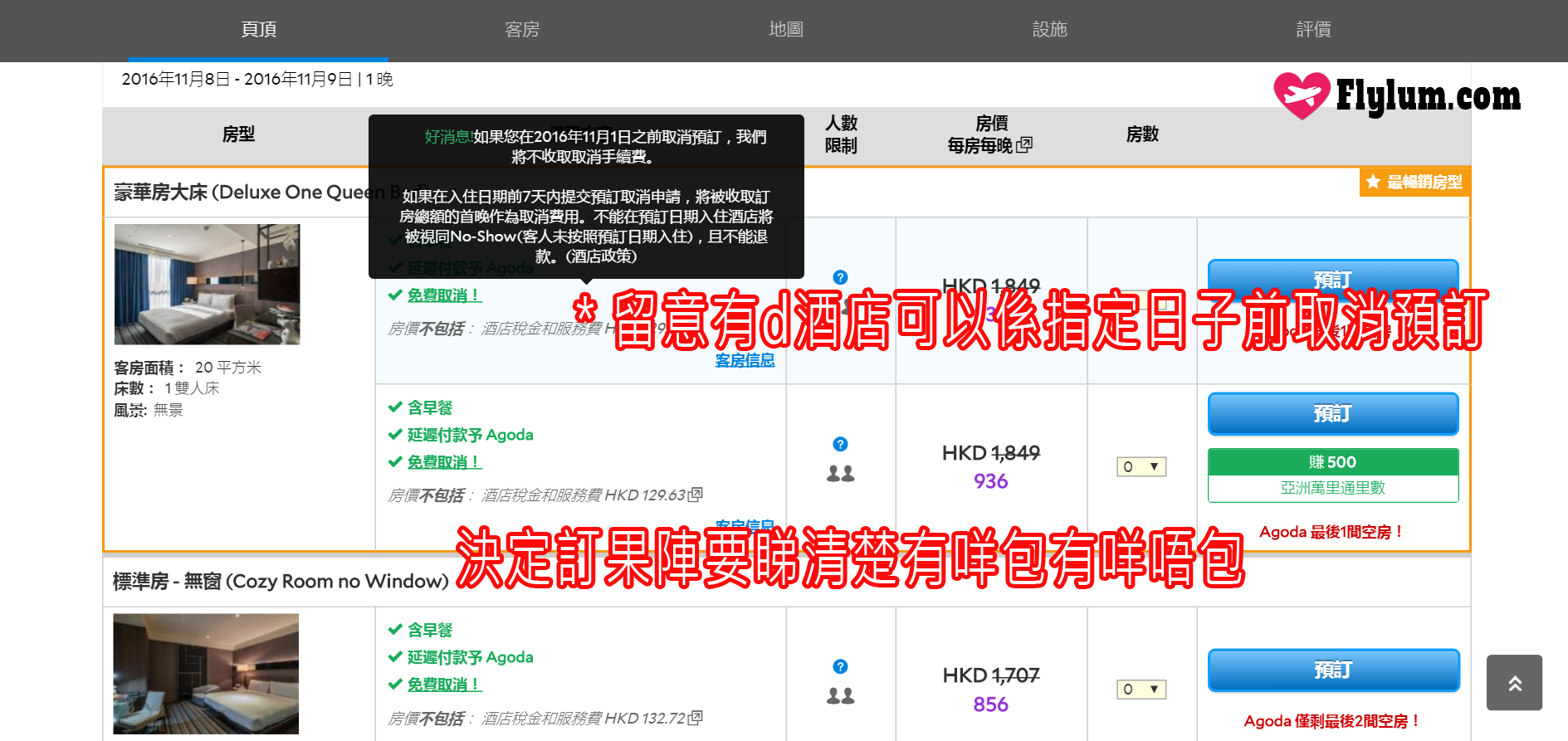Click 客房面積 20 平方米 detail
The image size is (1568, 741).
click(188, 368)
